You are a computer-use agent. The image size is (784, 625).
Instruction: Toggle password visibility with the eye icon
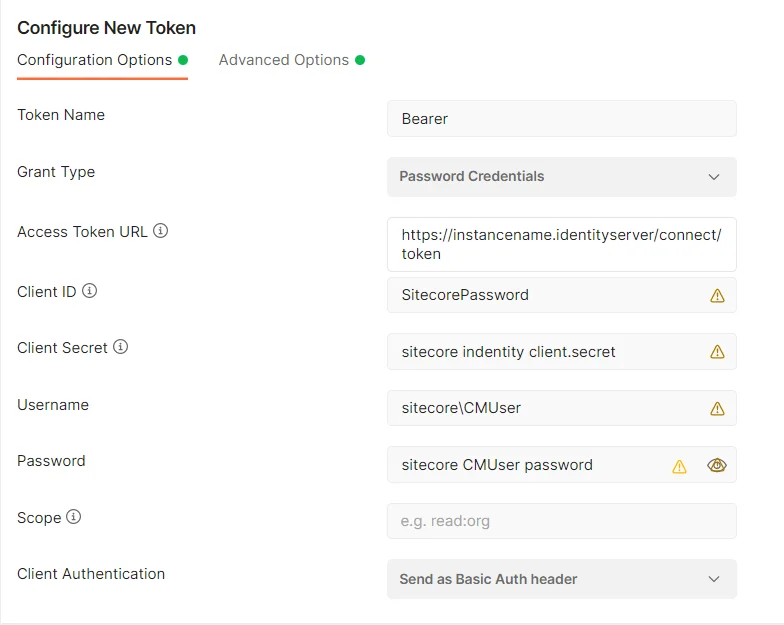point(717,465)
